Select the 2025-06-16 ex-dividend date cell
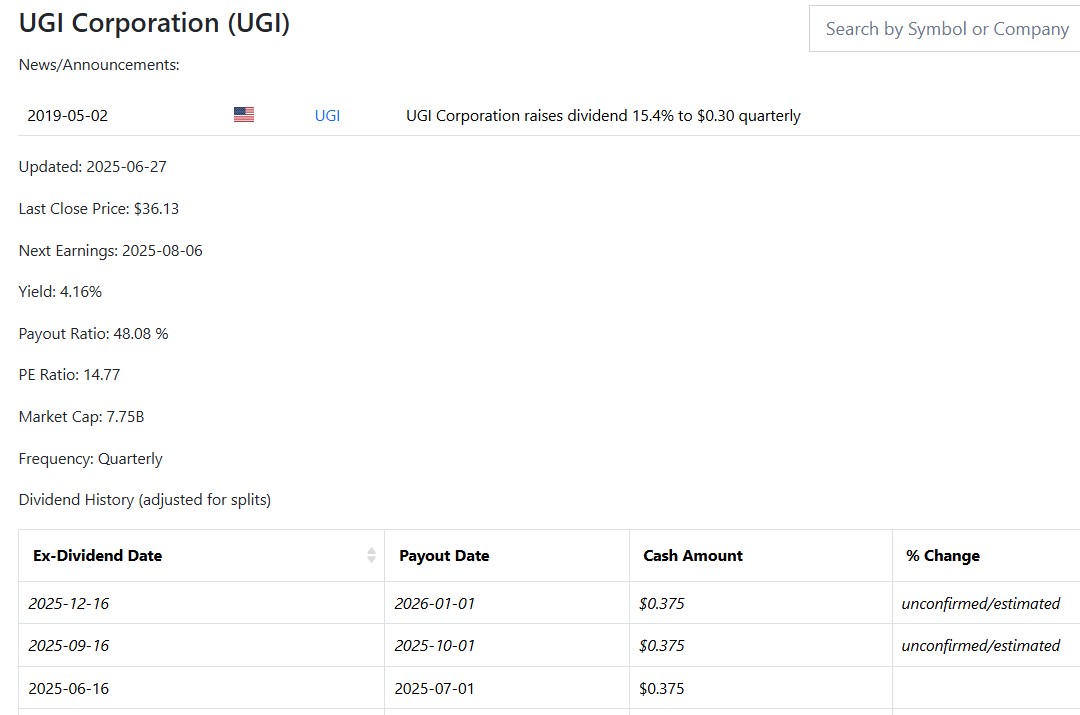This screenshot has height=715, width=1080. 69,688
